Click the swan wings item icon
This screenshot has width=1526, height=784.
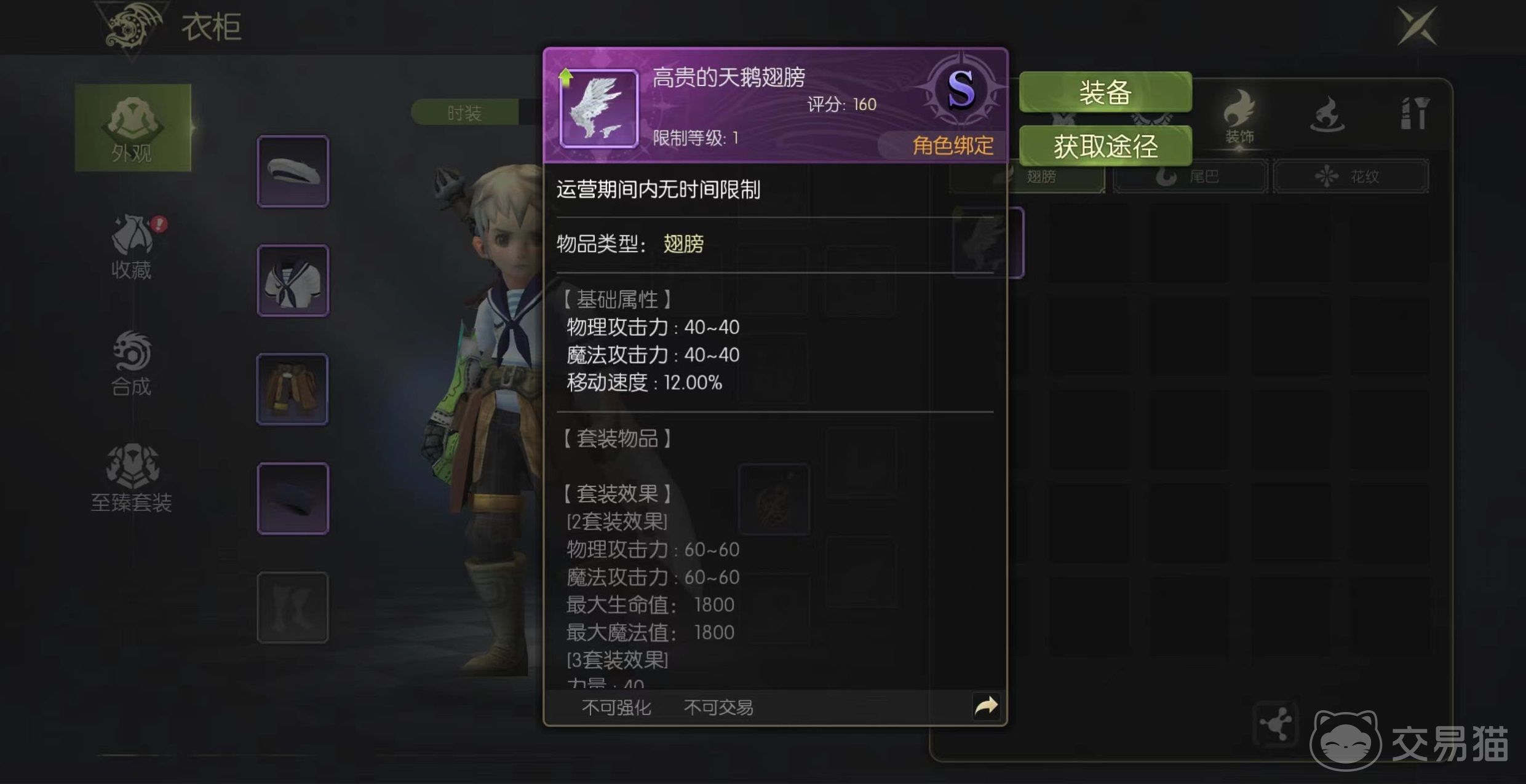pyautogui.click(x=598, y=108)
